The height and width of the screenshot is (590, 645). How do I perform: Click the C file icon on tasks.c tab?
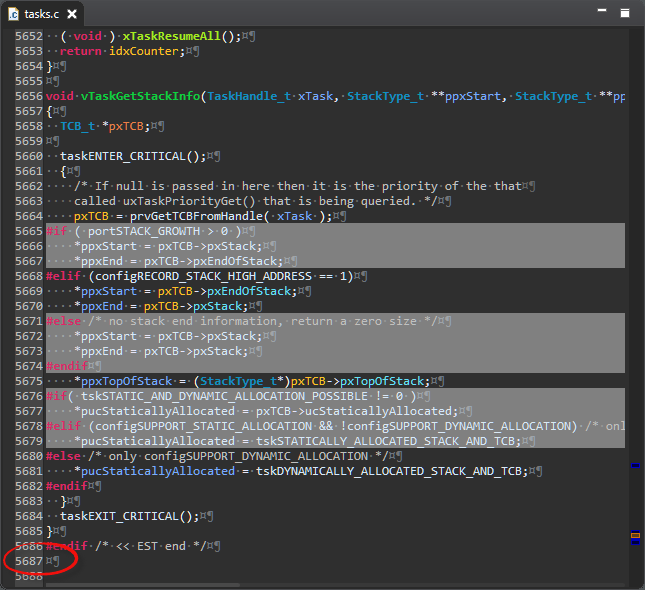(x=13, y=14)
